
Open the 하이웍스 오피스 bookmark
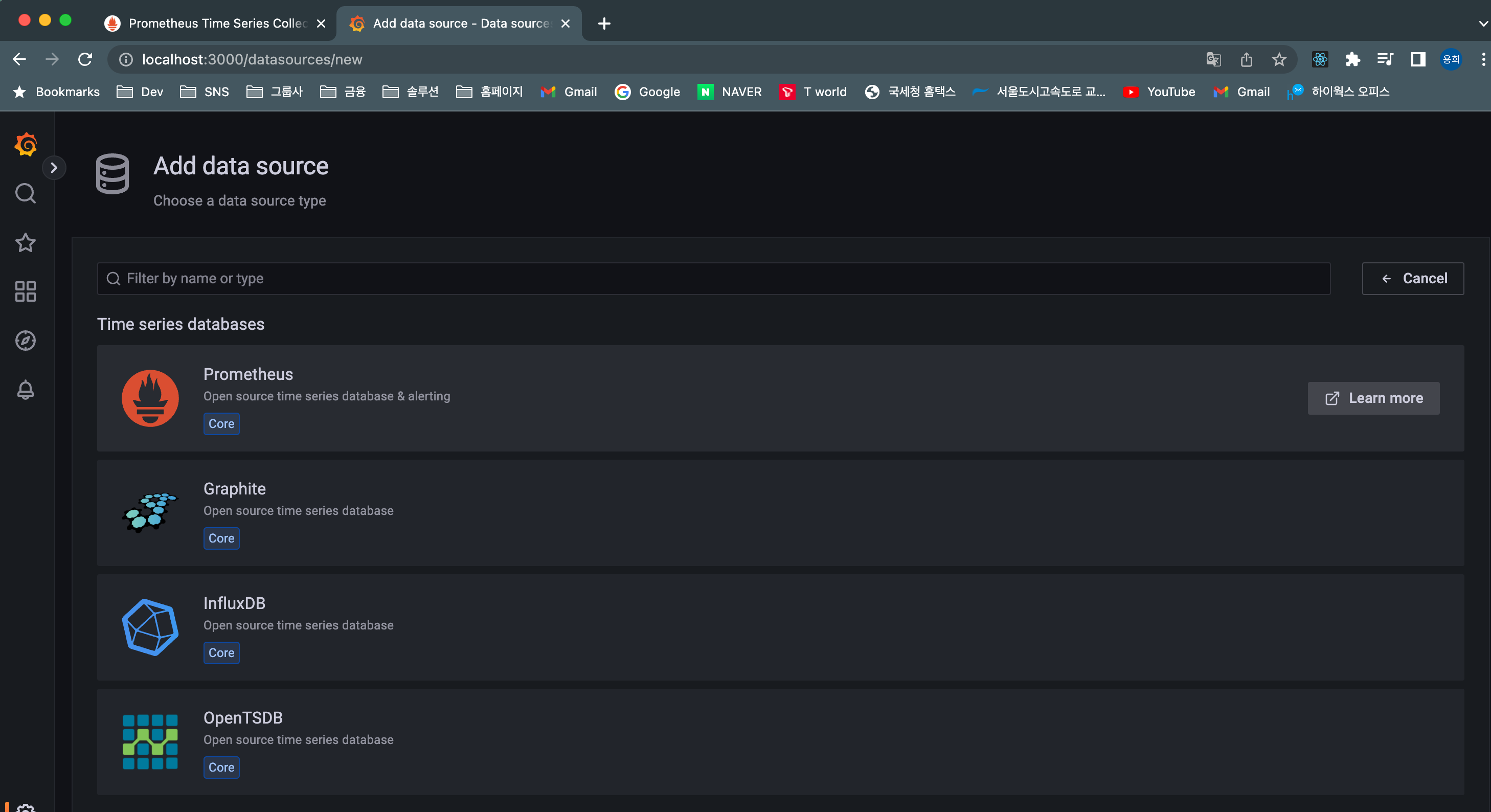click(1338, 92)
